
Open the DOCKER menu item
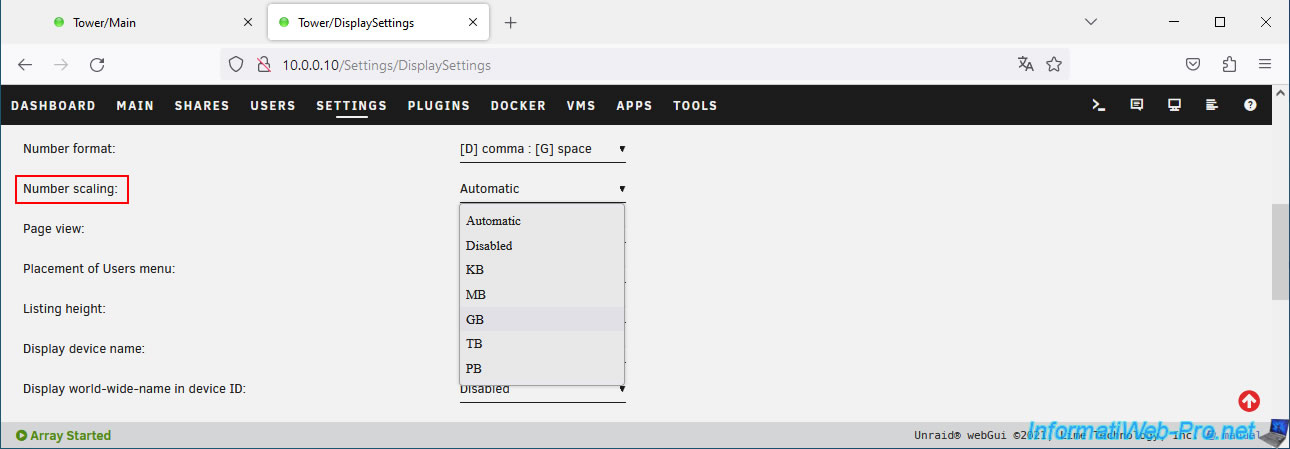(x=518, y=105)
